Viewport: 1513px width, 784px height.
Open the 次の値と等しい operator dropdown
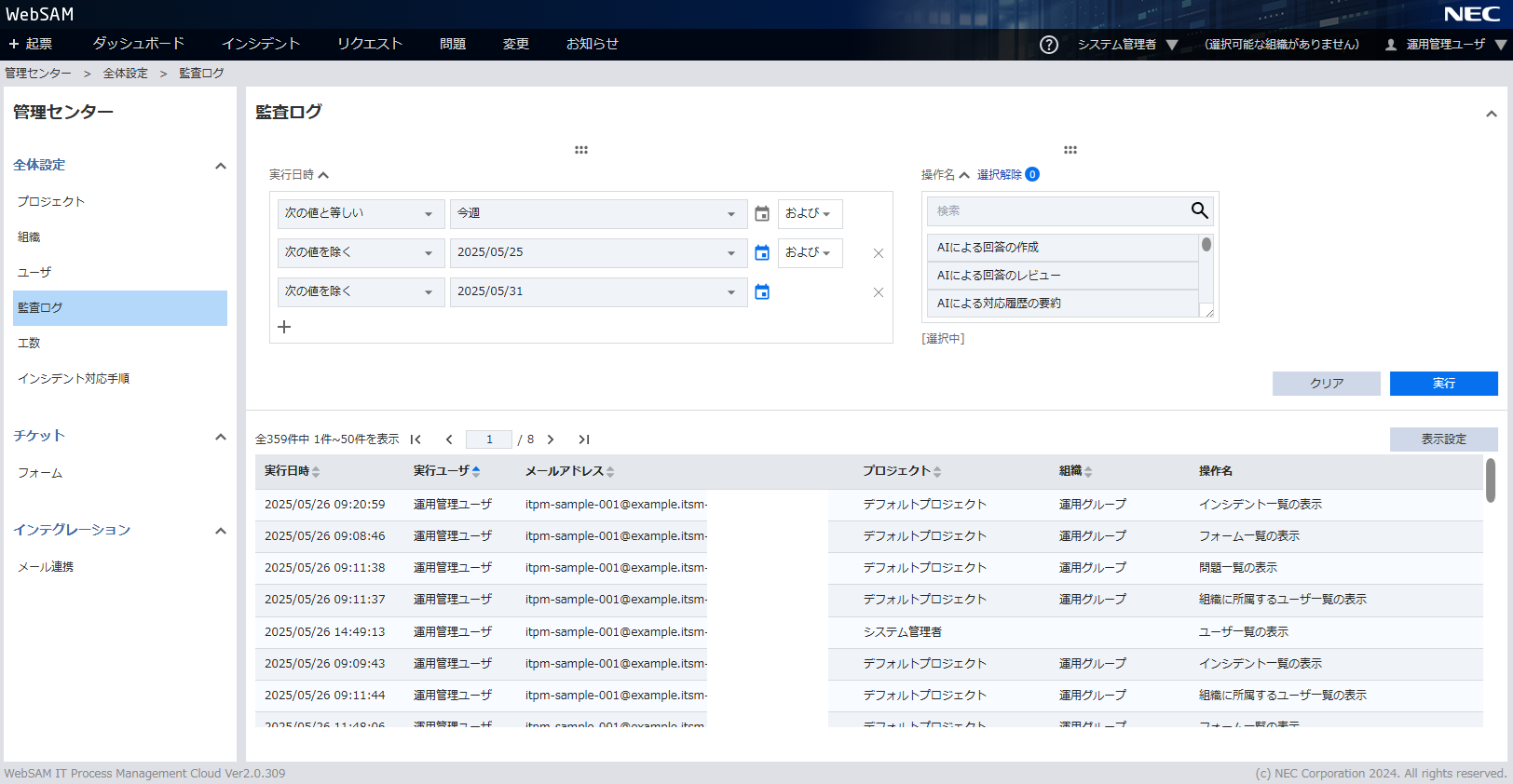click(x=358, y=213)
